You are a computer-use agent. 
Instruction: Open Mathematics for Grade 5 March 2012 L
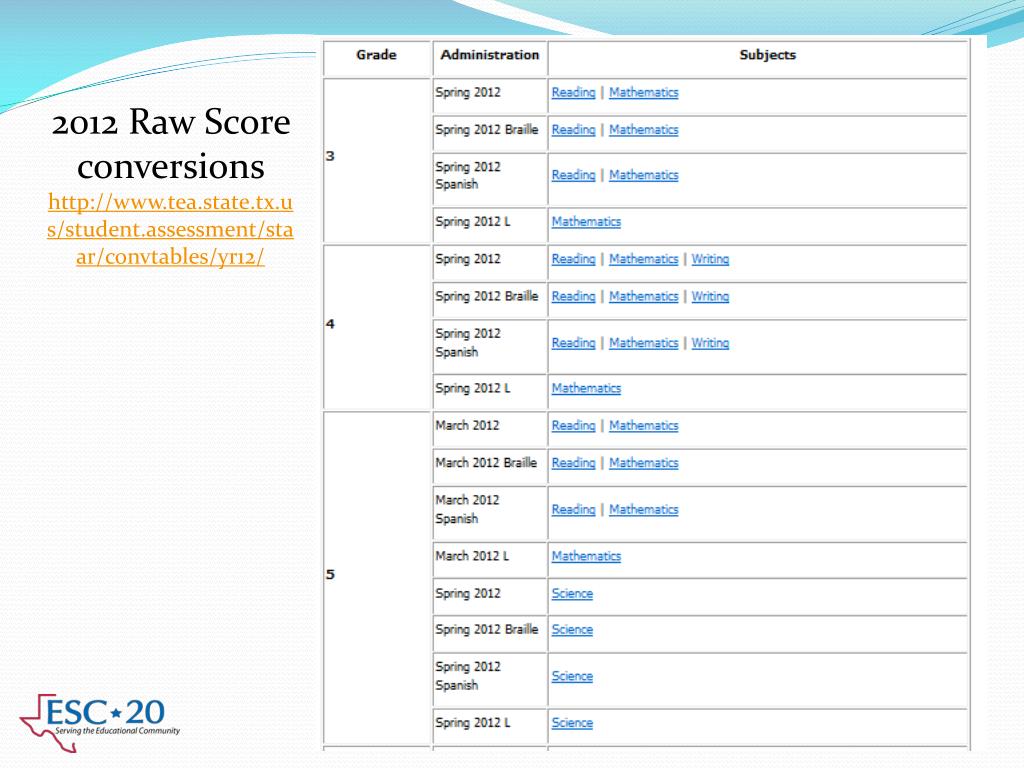coord(586,556)
